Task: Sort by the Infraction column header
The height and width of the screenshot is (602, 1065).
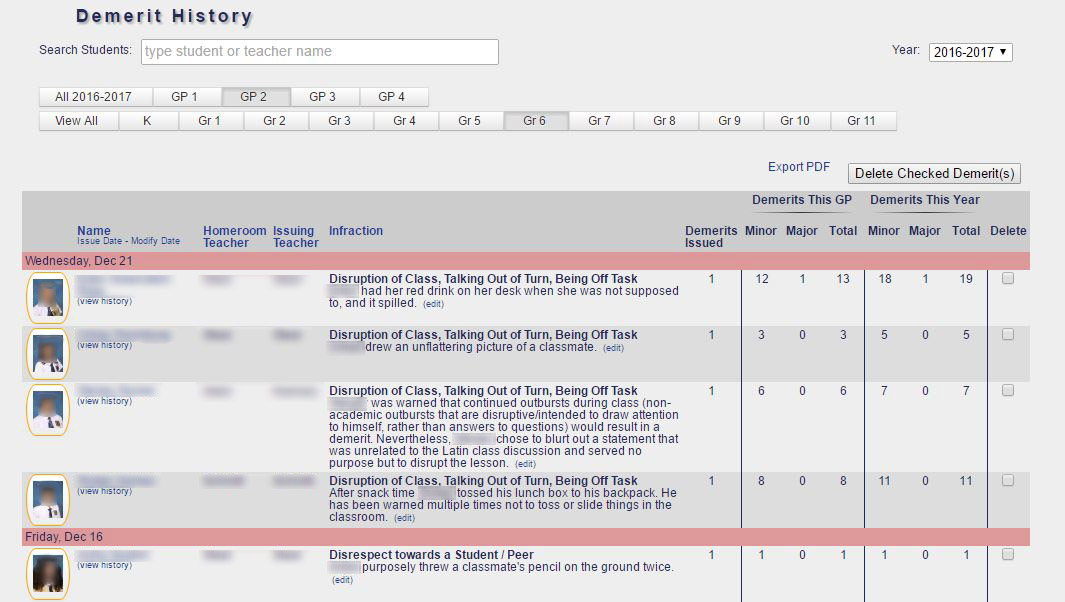Action: [356, 231]
